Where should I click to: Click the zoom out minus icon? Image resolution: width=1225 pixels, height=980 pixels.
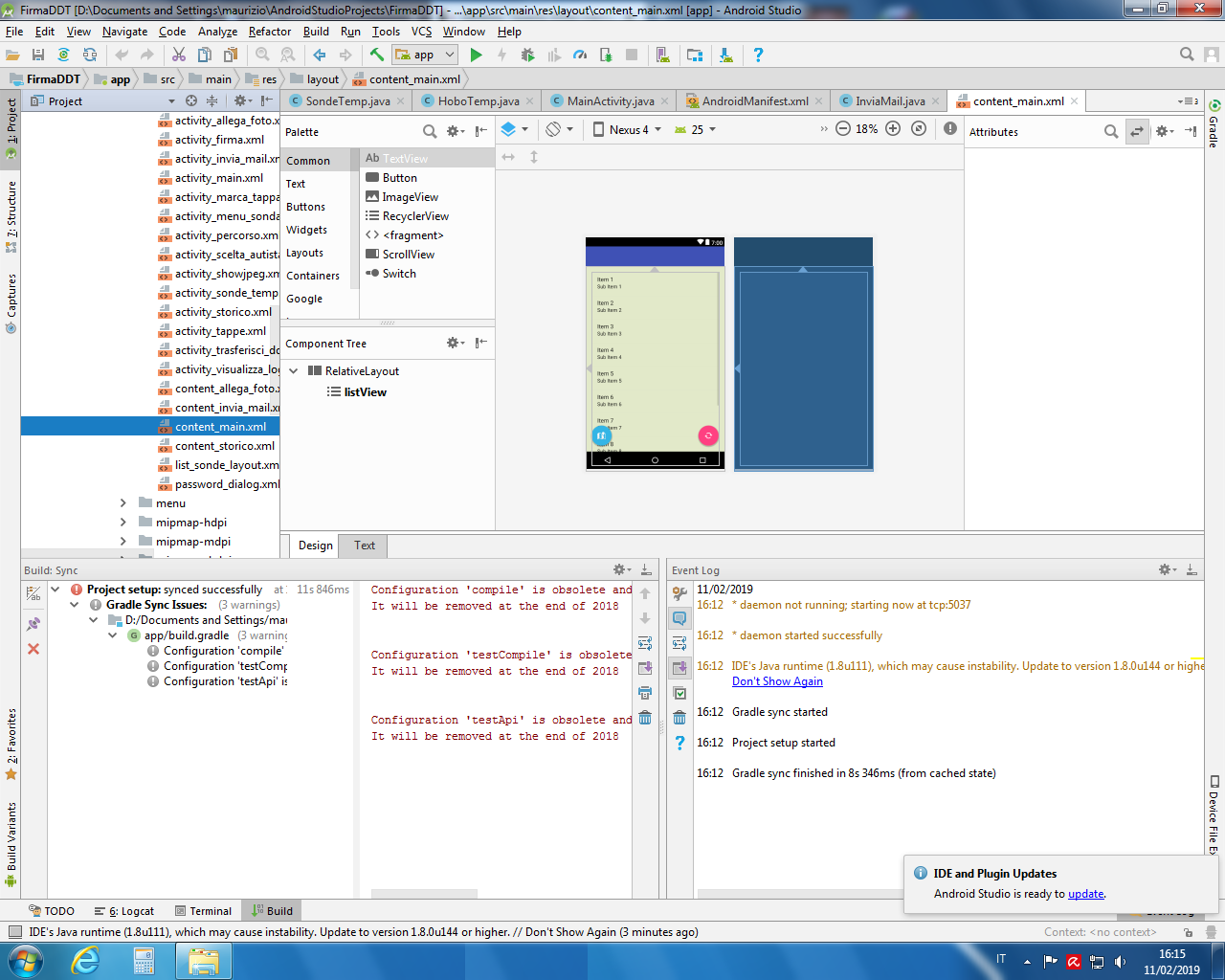coord(843,128)
